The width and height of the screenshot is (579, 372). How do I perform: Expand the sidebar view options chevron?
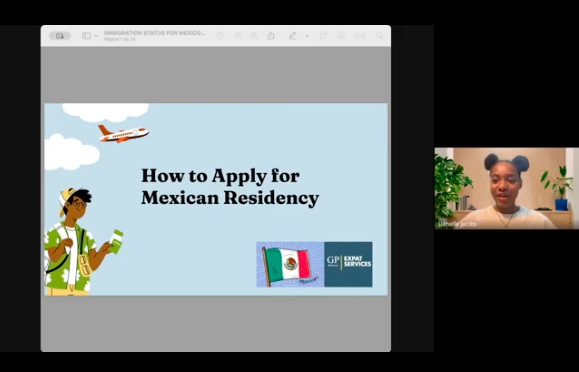pos(96,36)
